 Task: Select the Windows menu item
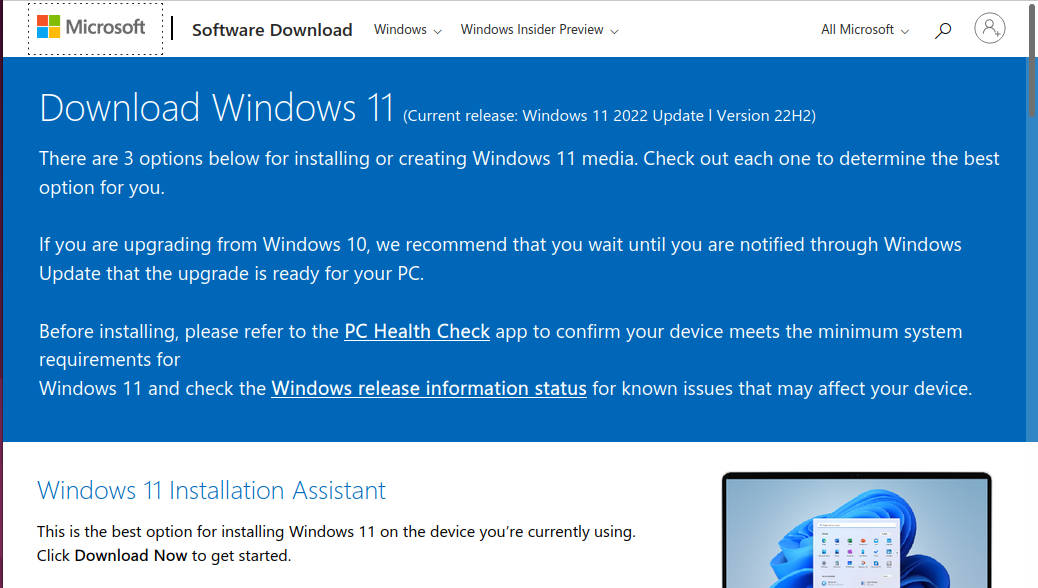click(399, 30)
